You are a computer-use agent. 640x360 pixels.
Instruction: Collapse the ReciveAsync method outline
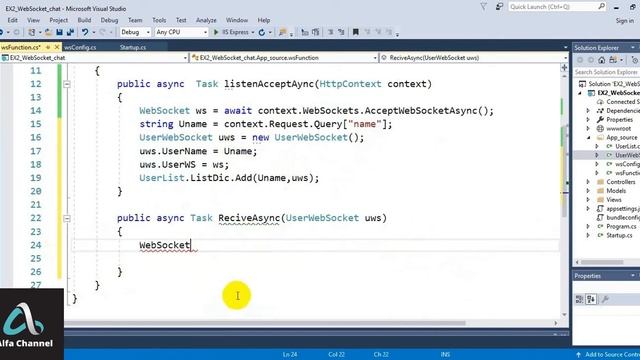pos(67,218)
